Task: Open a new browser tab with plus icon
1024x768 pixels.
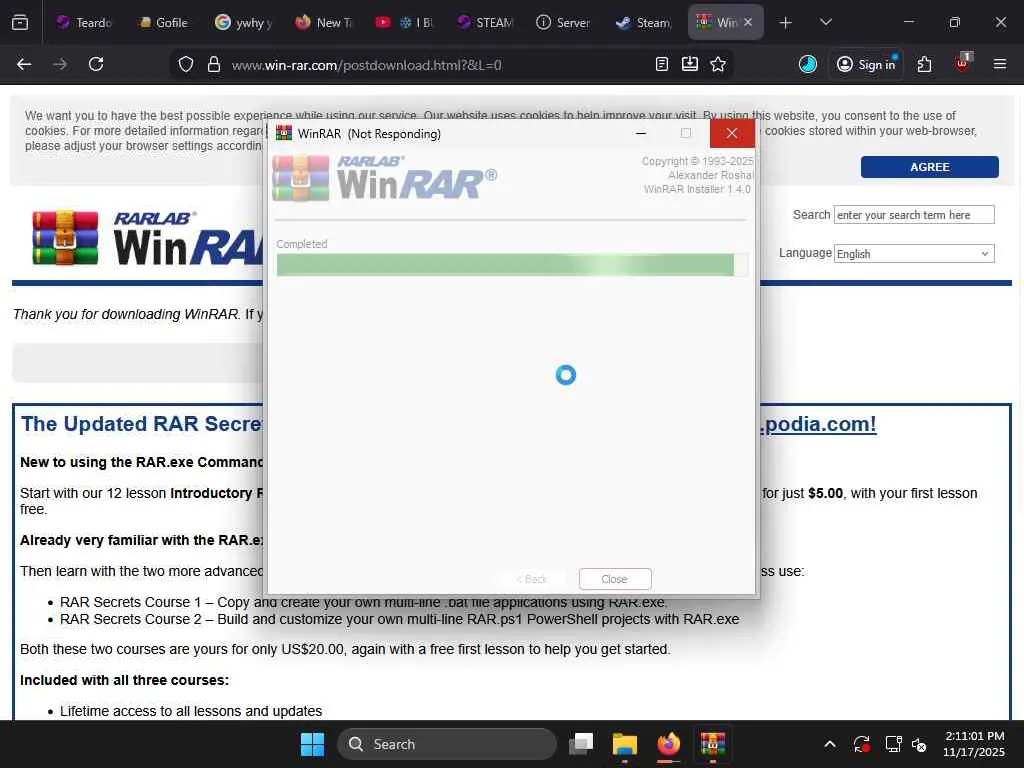Action: click(786, 23)
